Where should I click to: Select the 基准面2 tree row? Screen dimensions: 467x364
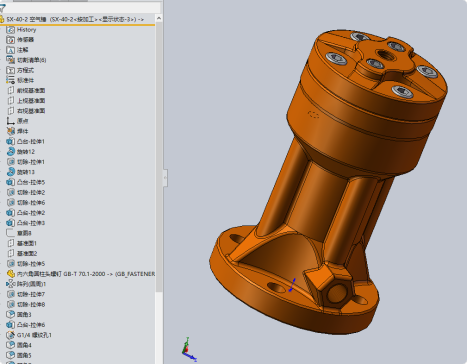pyautogui.click(x=22, y=253)
